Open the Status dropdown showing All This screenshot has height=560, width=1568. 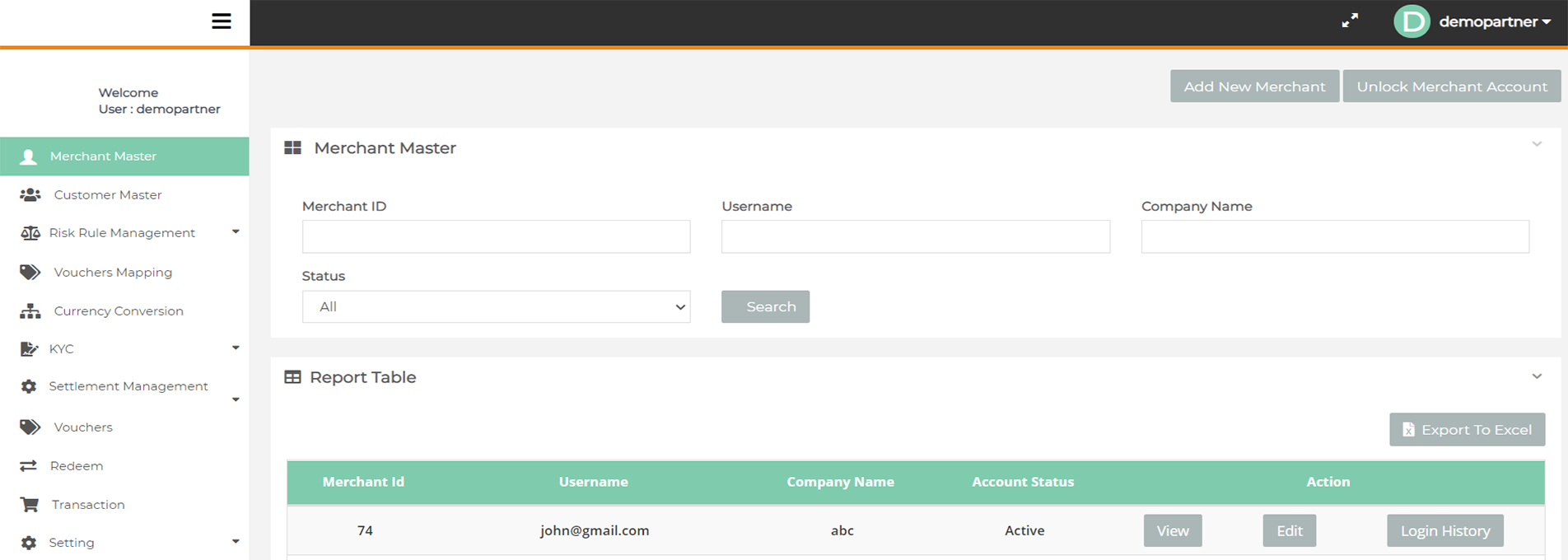(x=496, y=306)
